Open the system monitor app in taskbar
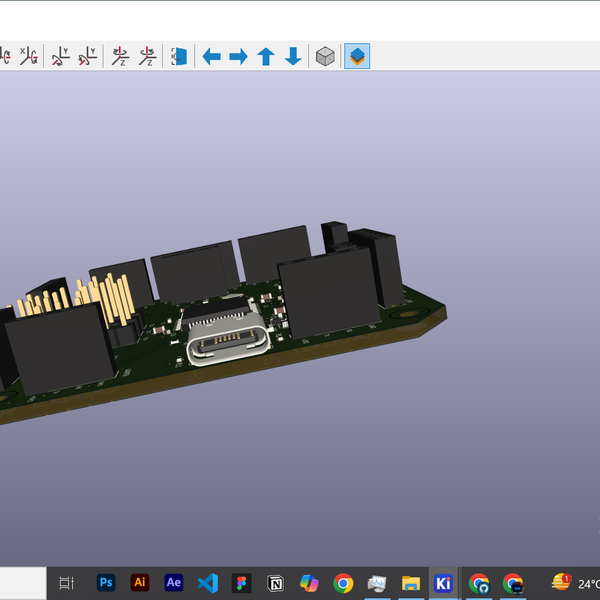600x600 pixels. [377, 583]
